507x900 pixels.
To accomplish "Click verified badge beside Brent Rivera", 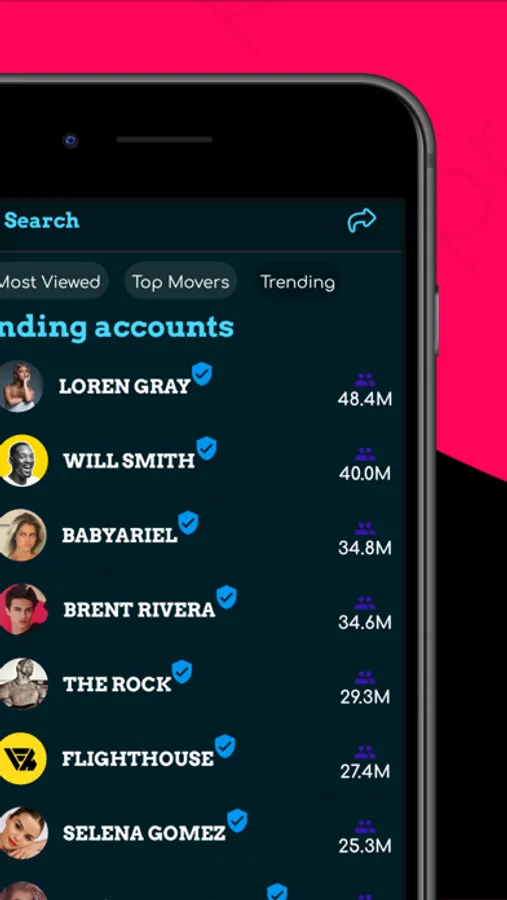I will [x=226, y=598].
